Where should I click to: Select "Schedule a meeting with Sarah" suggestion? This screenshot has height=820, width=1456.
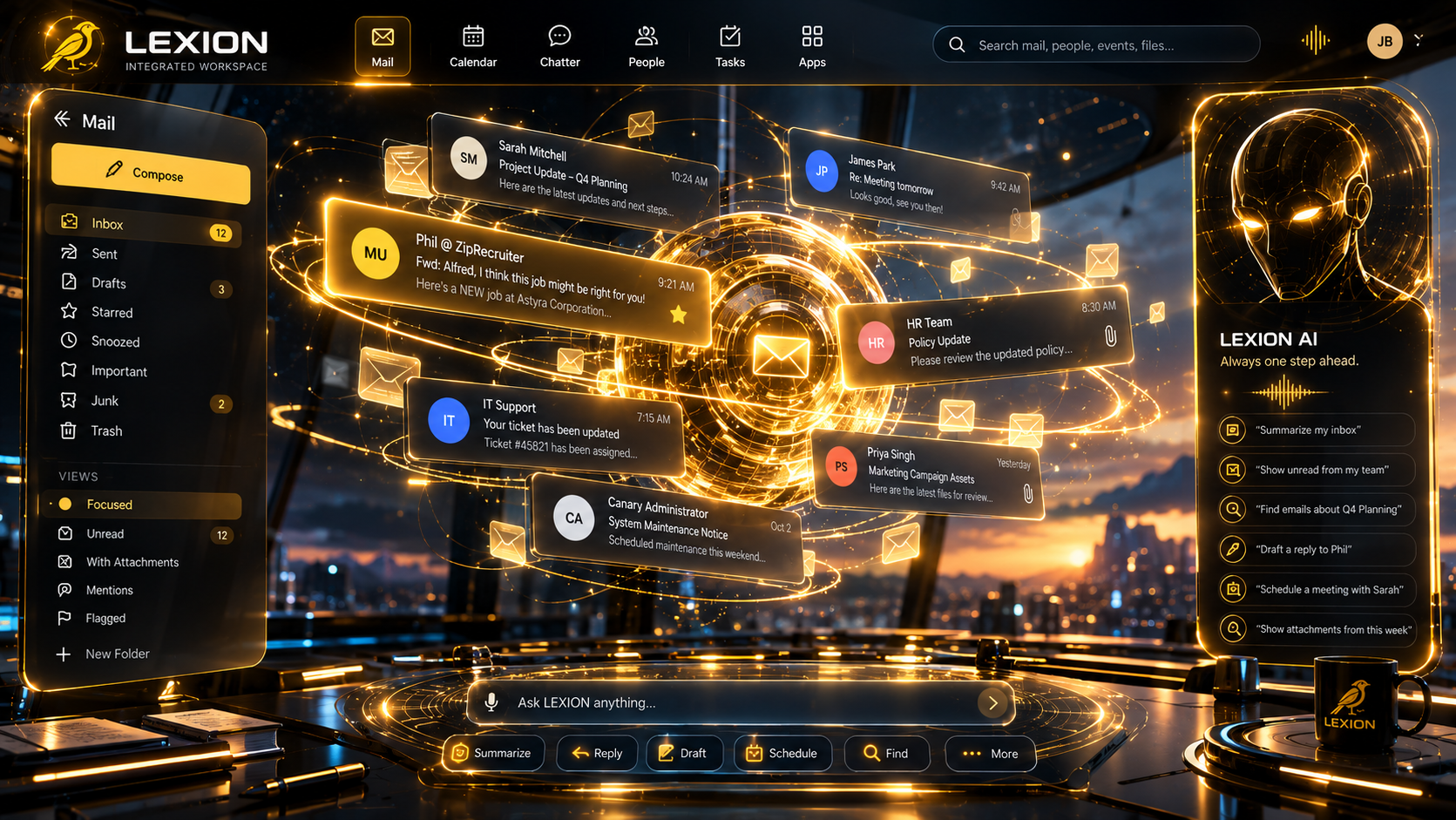click(1317, 589)
